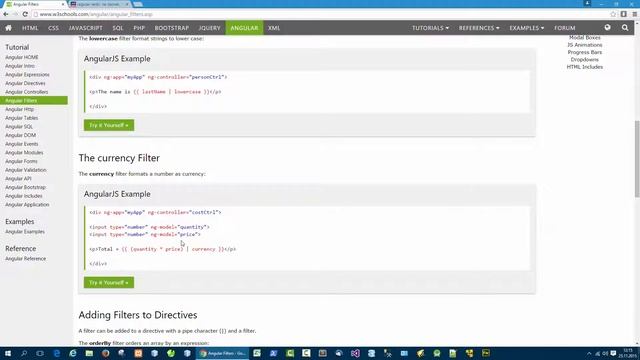Open Angular Expressions in sidebar
Screen dimensions: 640x360
coord(27,75)
